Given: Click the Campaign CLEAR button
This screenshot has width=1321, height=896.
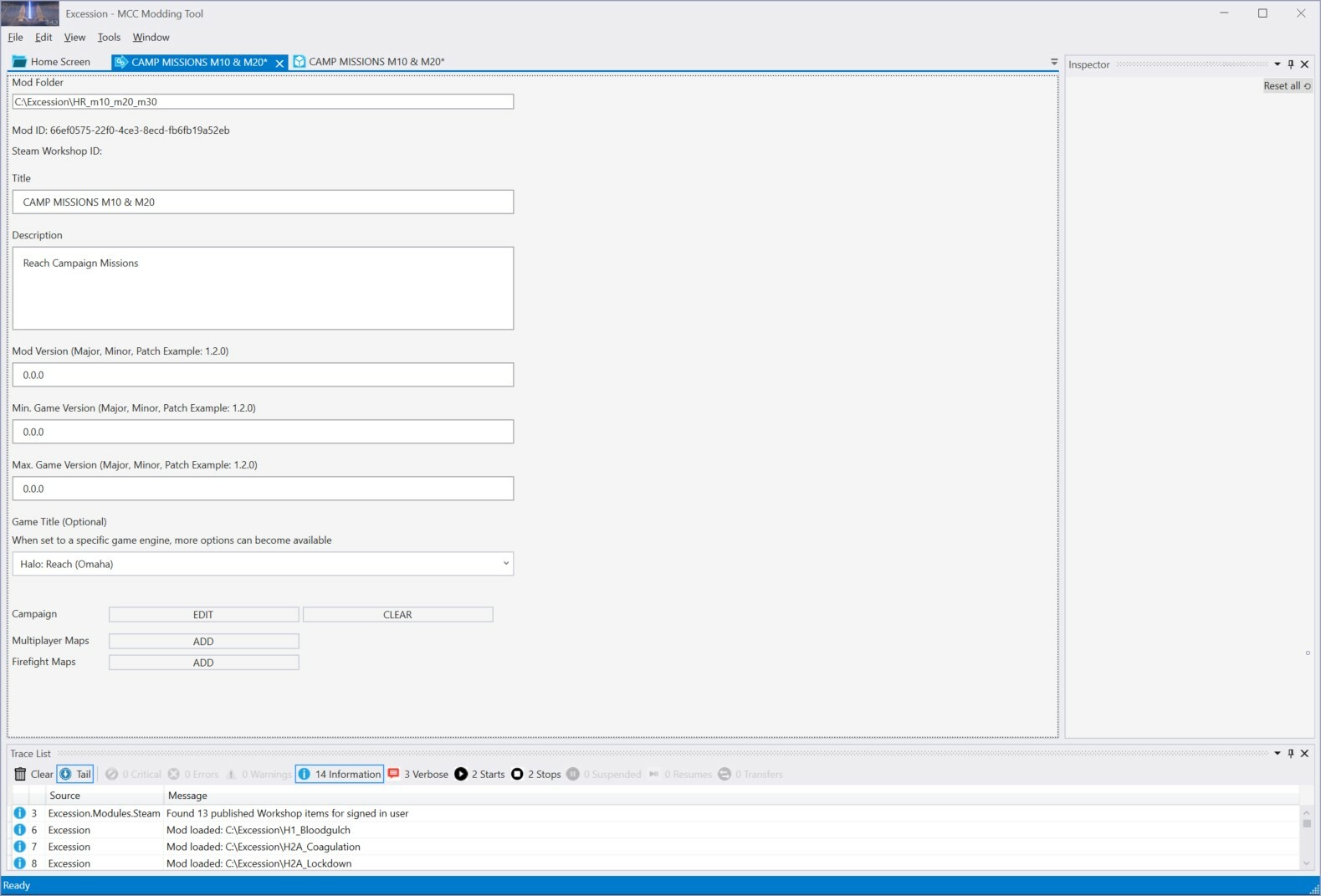Looking at the screenshot, I should 397,615.
